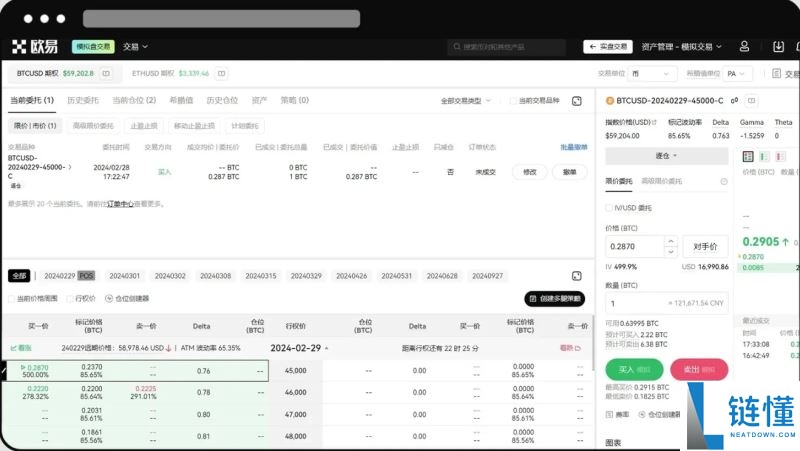The image size is (800, 451).
Task: Open the 逐仓 margin mode dropdown
Action: pos(666,156)
